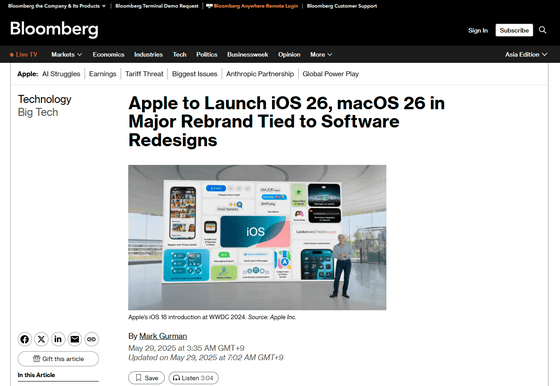Viewport: 560px width, 386px height.
Task: Open AI Struggles topic link
Action: (x=61, y=74)
